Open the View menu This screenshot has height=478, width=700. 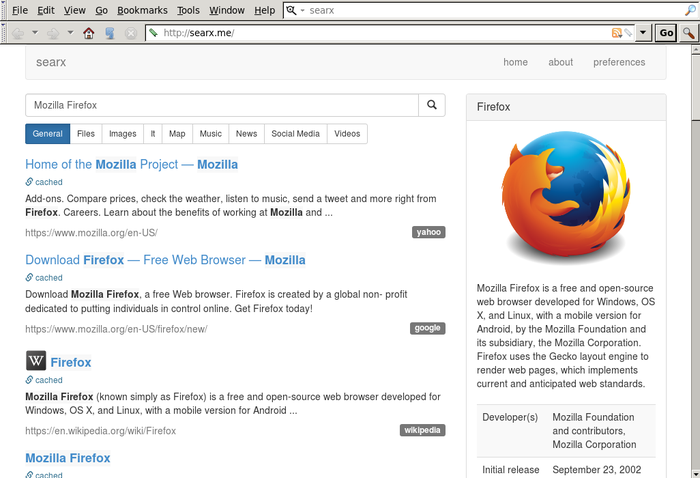coord(75,10)
